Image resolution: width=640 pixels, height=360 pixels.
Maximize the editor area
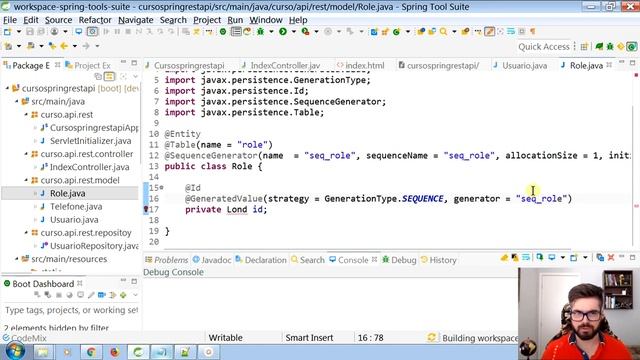point(632,63)
